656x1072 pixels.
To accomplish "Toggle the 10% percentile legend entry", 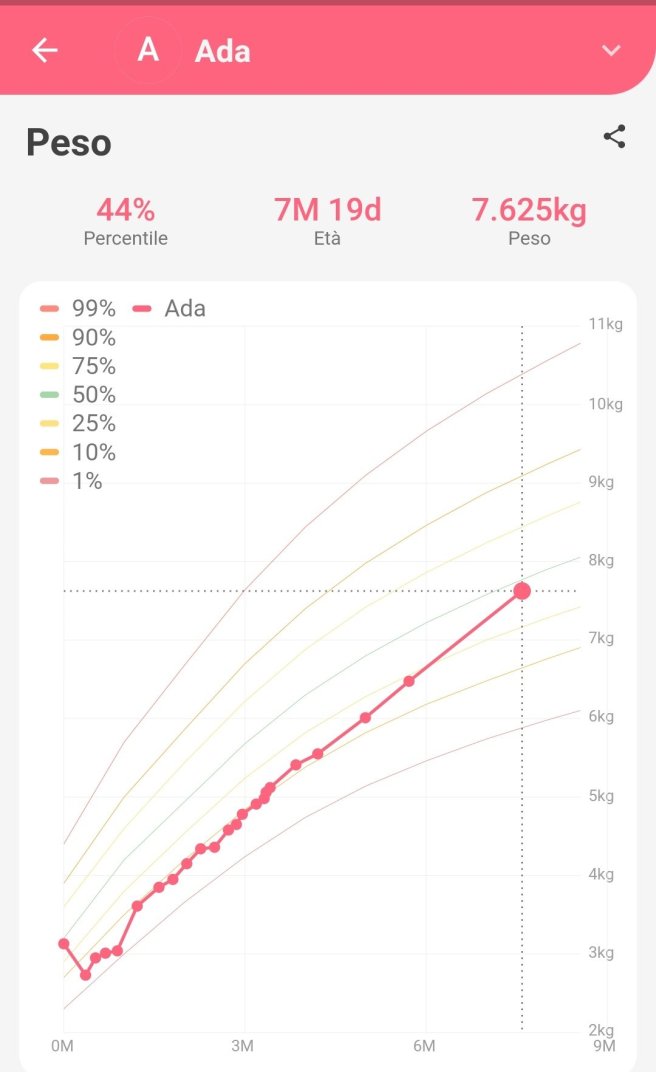I will pyautogui.click(x=80, y=452).
